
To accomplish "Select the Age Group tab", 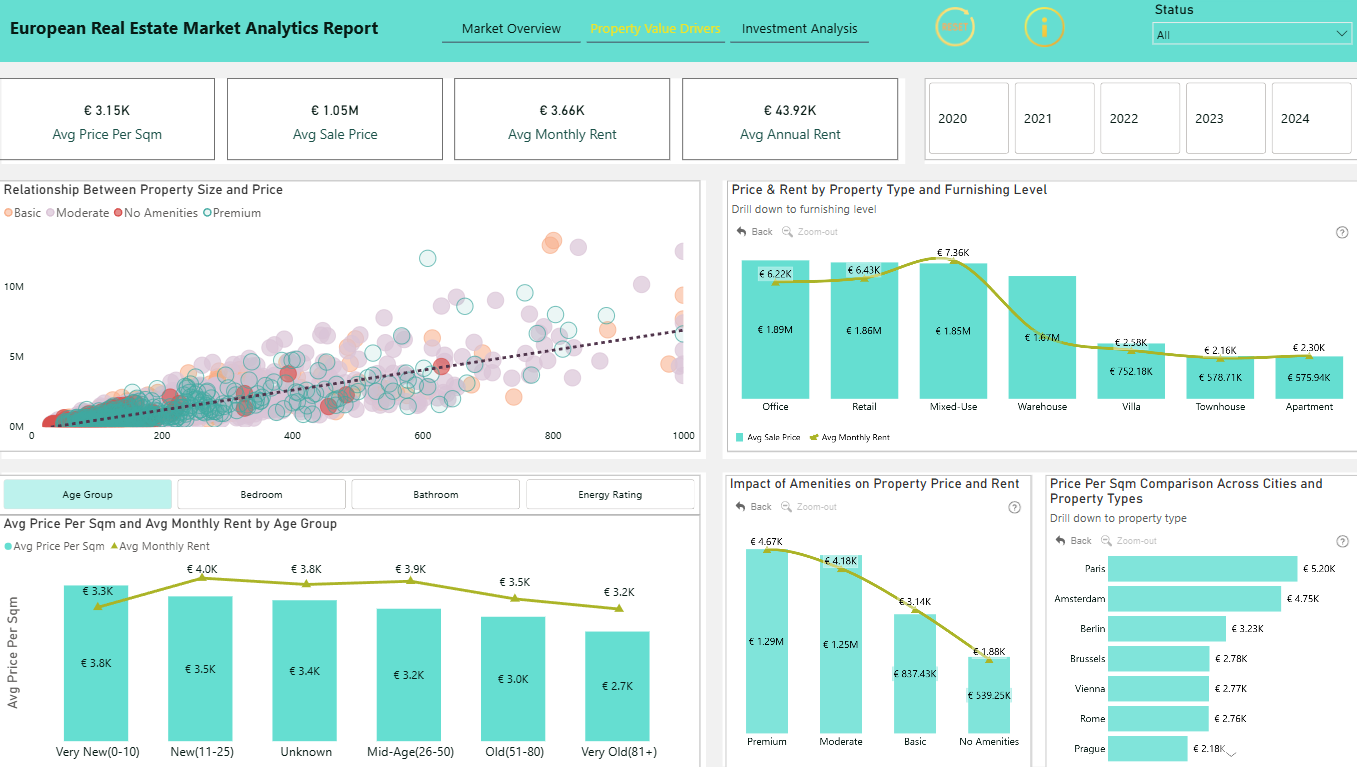I will click(88, 495).
